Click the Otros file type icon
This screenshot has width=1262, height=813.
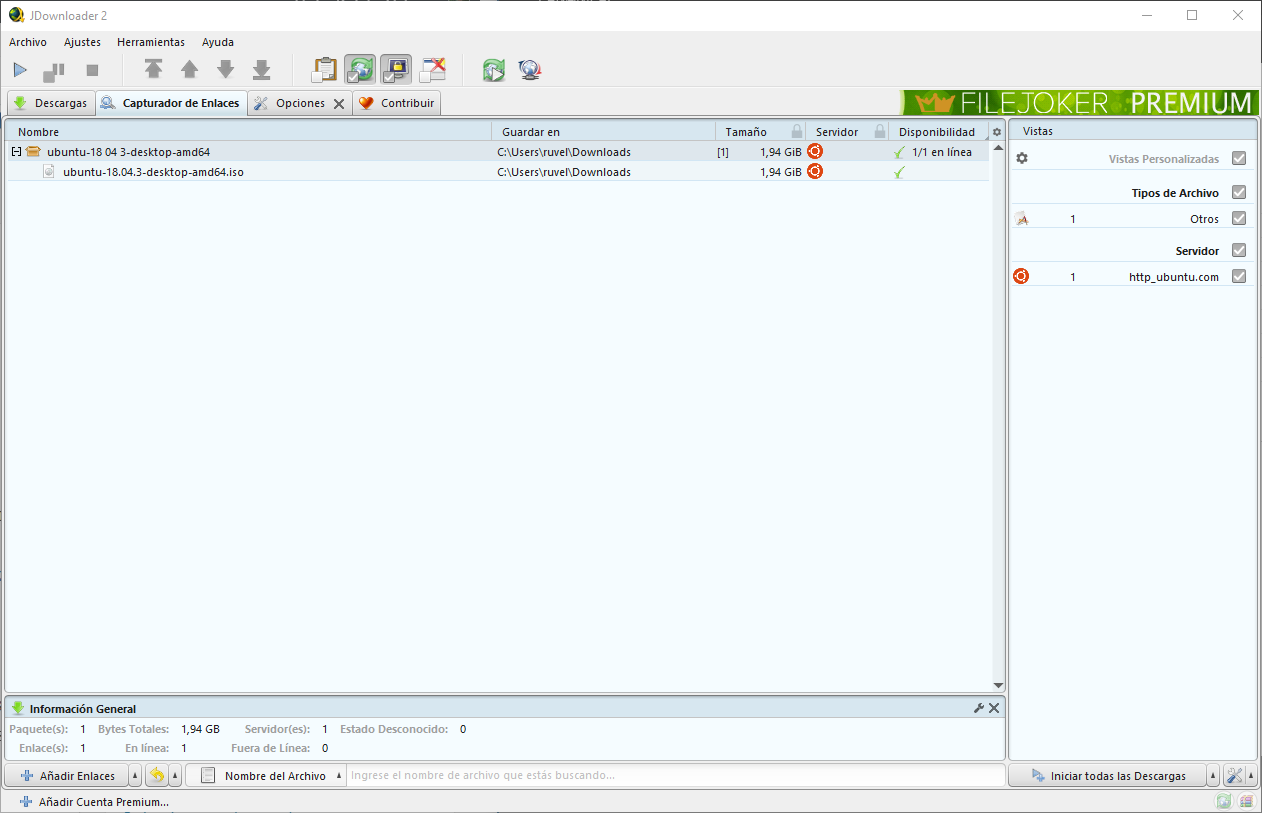(1021, 219)
